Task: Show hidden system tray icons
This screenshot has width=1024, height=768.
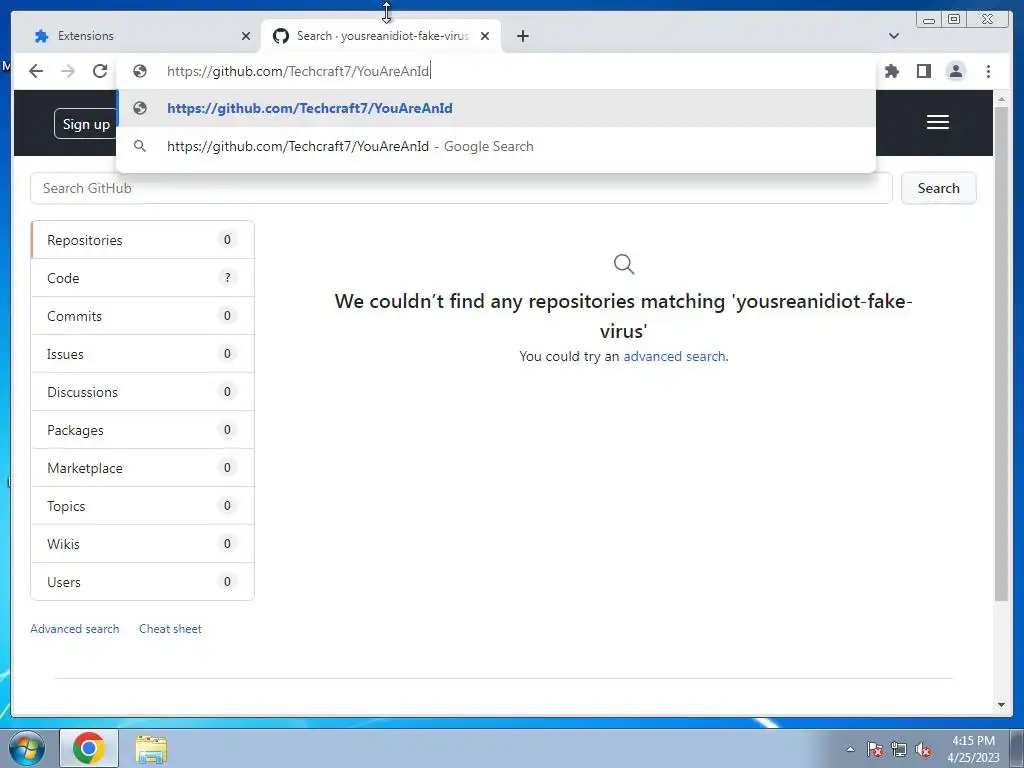Action: pos(850,749)
